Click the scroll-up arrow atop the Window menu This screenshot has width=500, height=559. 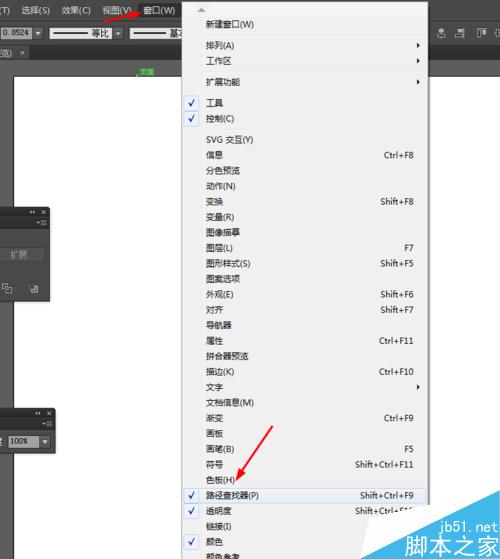pyautogui.click(x=201, y=10)
